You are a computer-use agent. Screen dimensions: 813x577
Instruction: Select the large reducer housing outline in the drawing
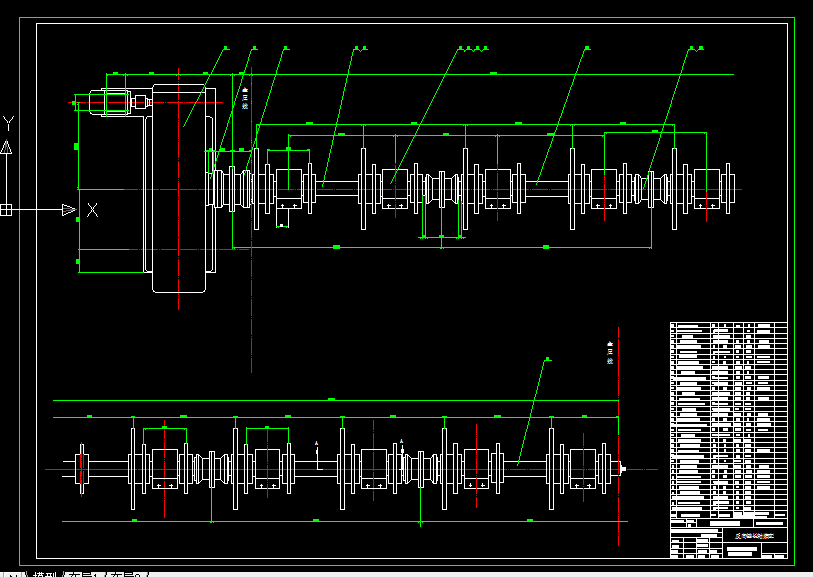[x=179, y=188]
